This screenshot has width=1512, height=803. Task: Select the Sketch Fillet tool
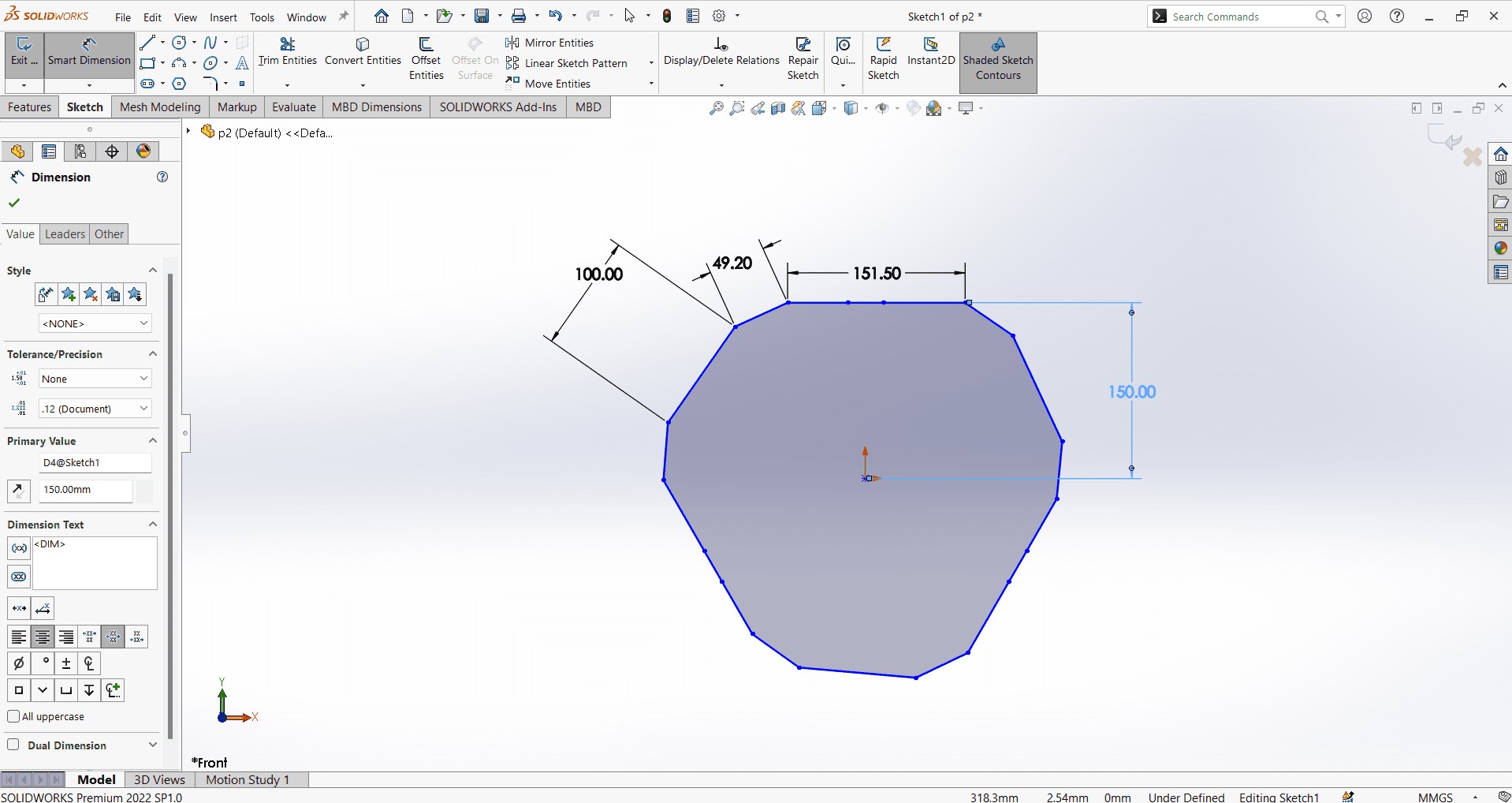(x=210, y=84)
